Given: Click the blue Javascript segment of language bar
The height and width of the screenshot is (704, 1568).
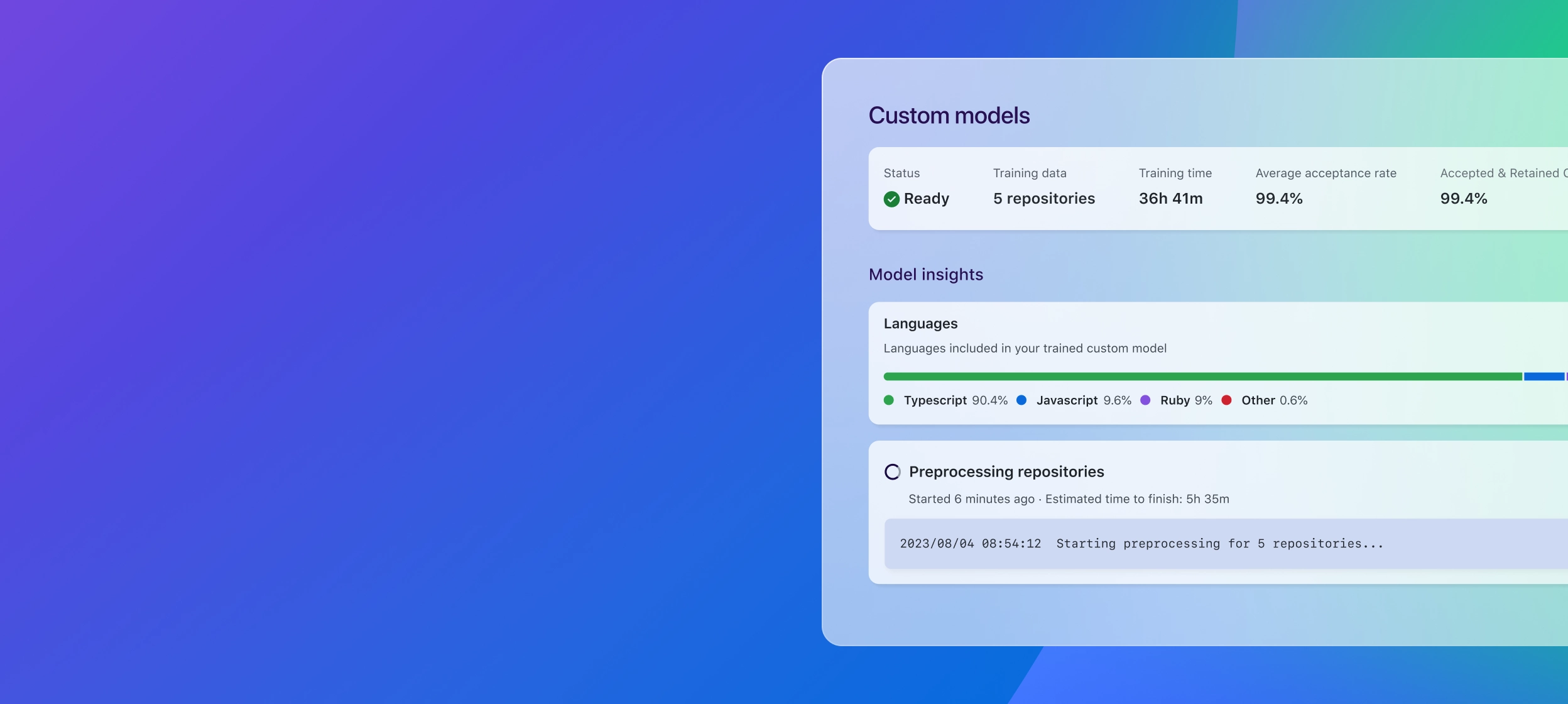Looking at the screenshot, I should point(1543,377).
